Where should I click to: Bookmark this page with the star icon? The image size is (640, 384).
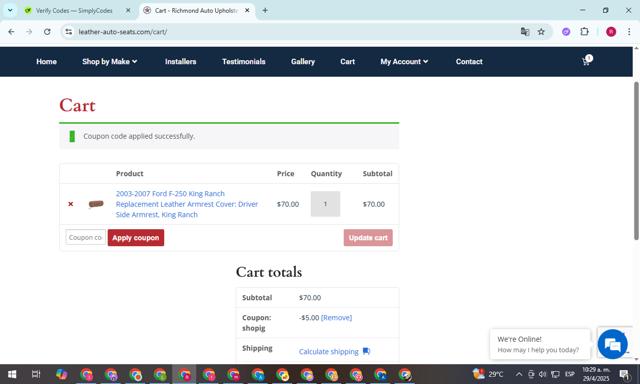541,31
